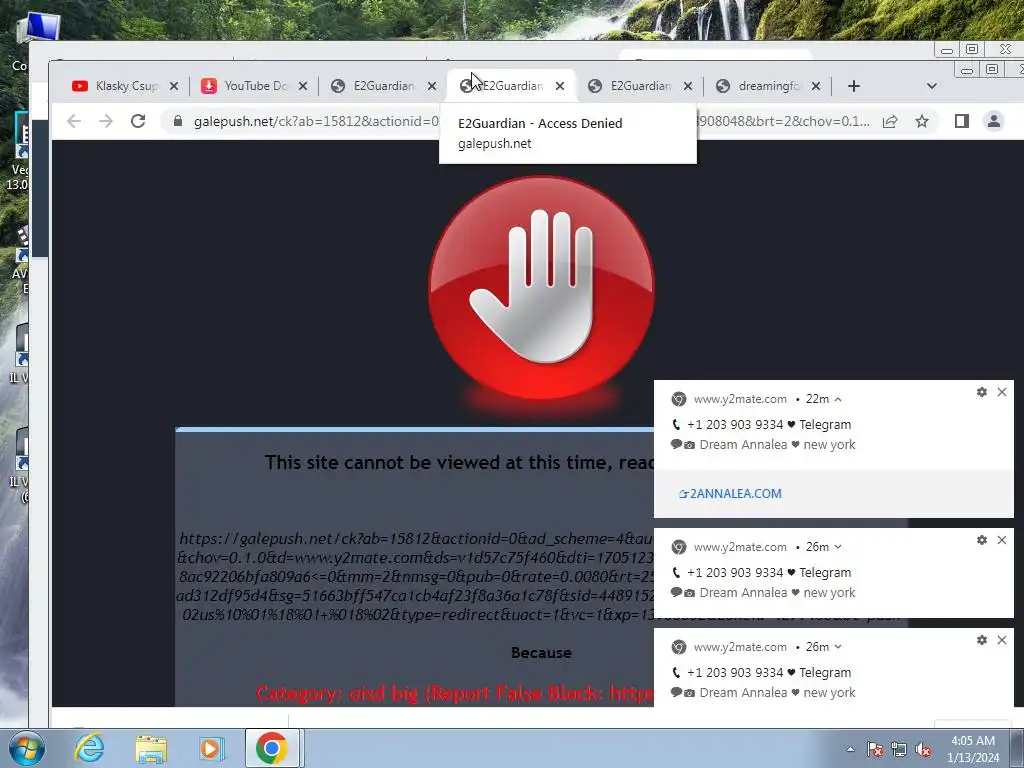Image resolution: width=1024 pixels, height=768 pixels.
Task: Go forward to next page
Action: [106, 121]
